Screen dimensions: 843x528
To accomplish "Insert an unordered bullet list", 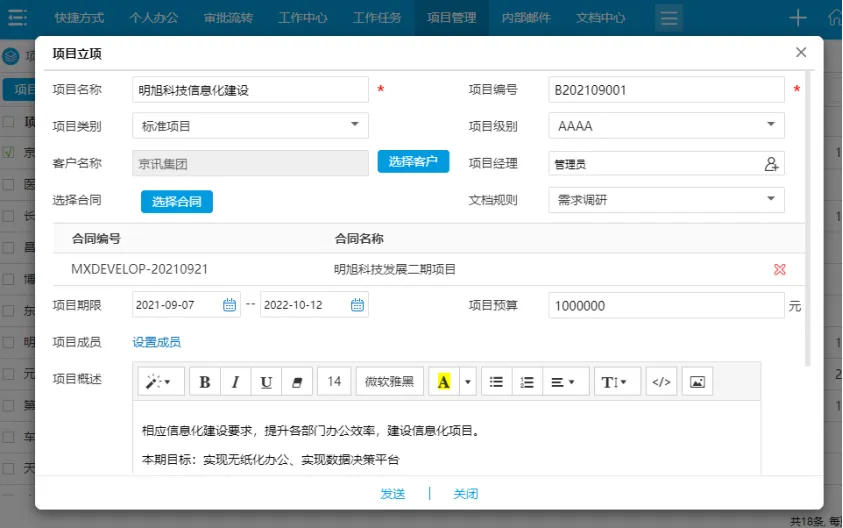I will 496,382.
